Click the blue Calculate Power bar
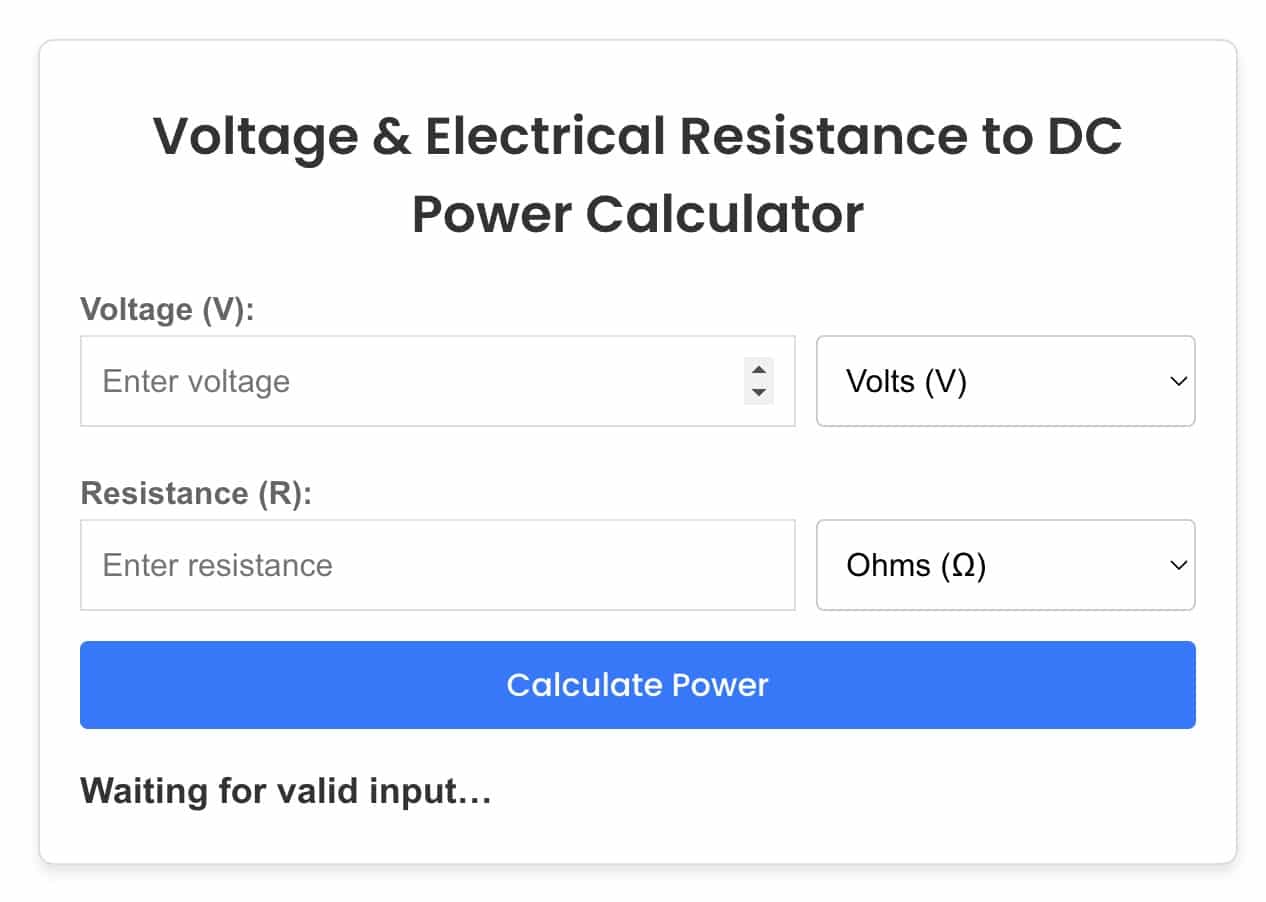The width and height of the screenshot is (1266, 902). point(637,685)
